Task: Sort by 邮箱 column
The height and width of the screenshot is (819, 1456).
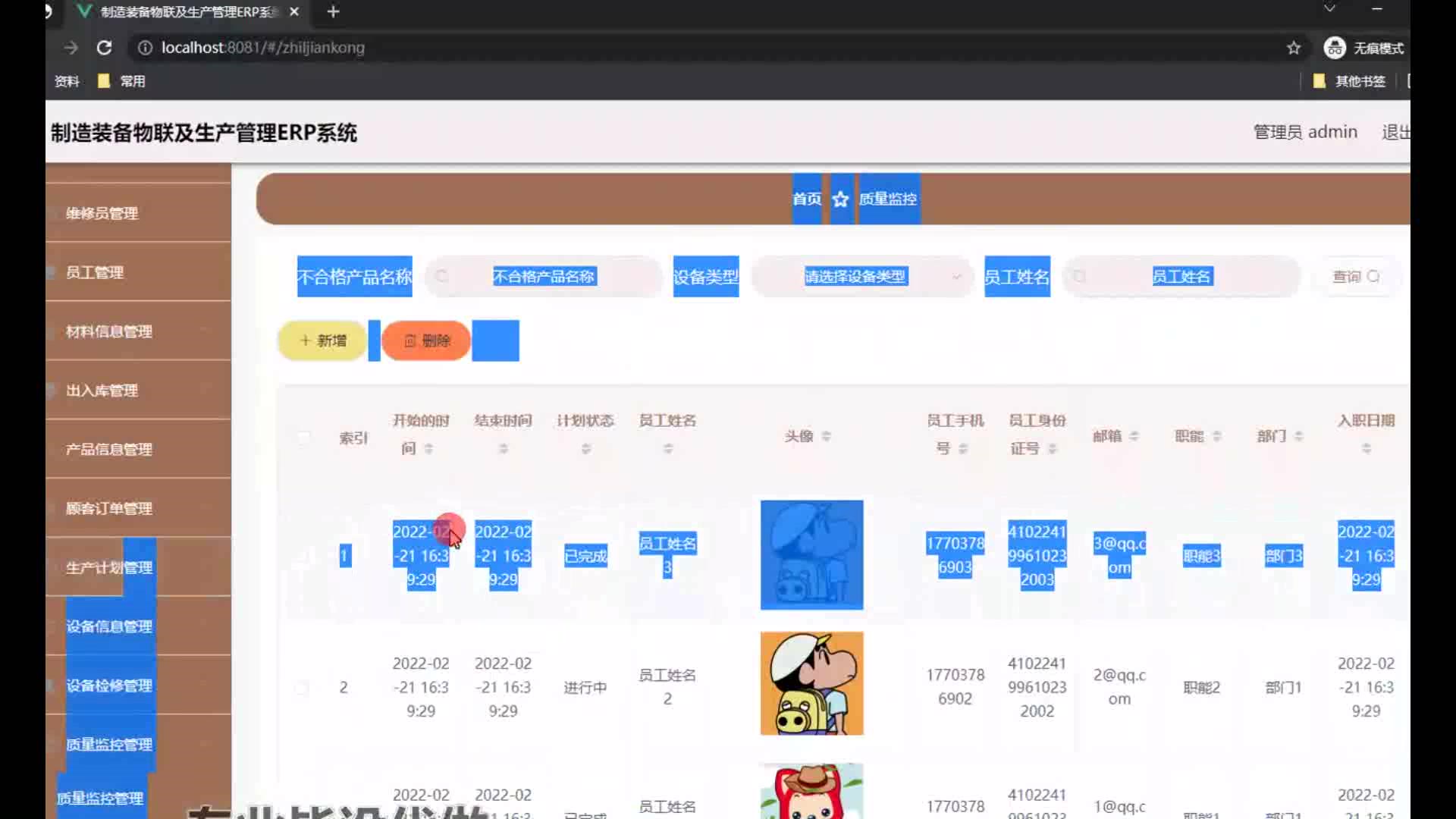Action: tap(1134, 436)
